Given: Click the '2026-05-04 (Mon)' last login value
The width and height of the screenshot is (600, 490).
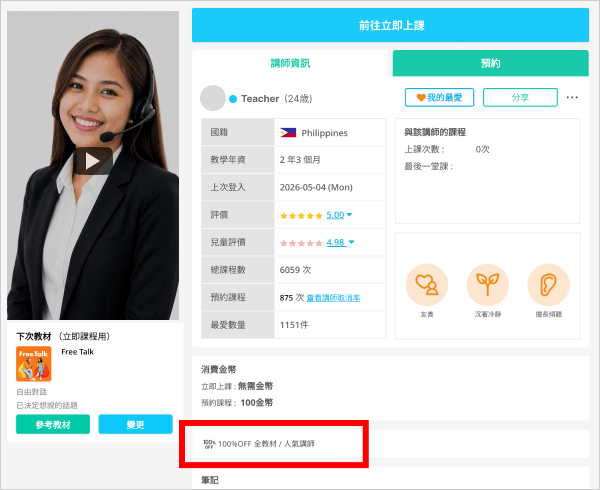Looking at the screenshot, I should click(316, 187).
